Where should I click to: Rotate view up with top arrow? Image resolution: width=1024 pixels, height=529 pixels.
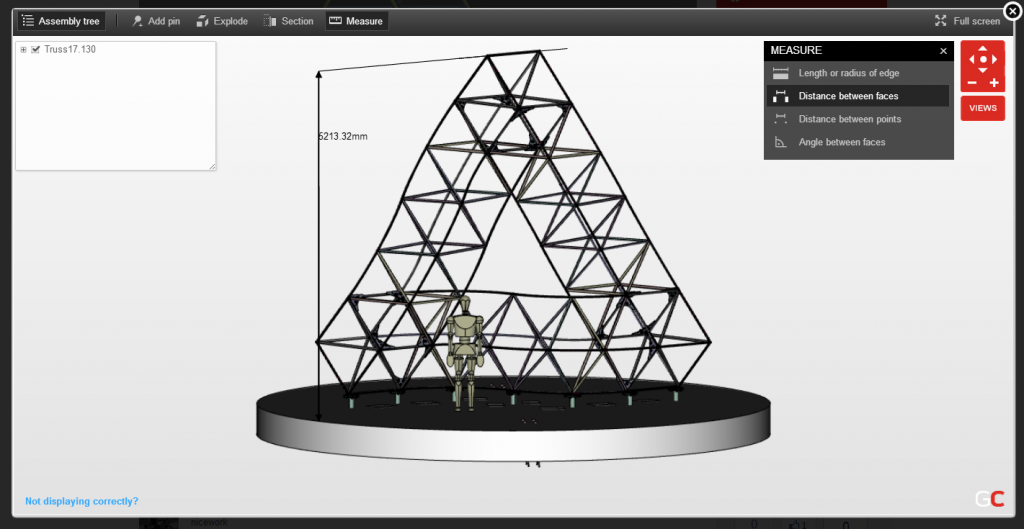[983, 48]
